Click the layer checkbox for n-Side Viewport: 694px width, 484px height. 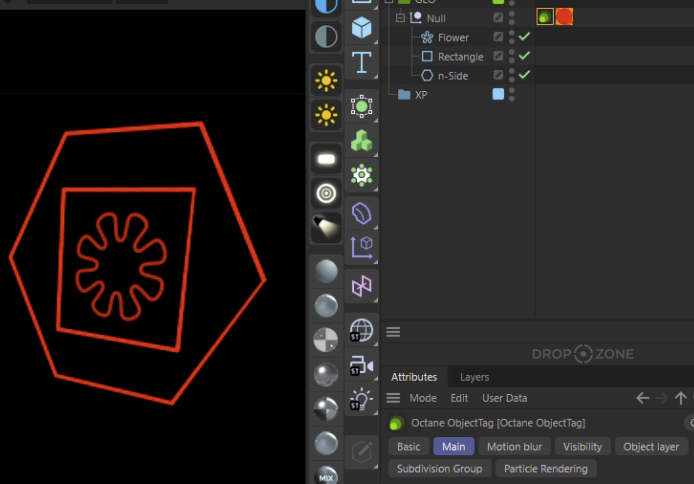(498, 75)
